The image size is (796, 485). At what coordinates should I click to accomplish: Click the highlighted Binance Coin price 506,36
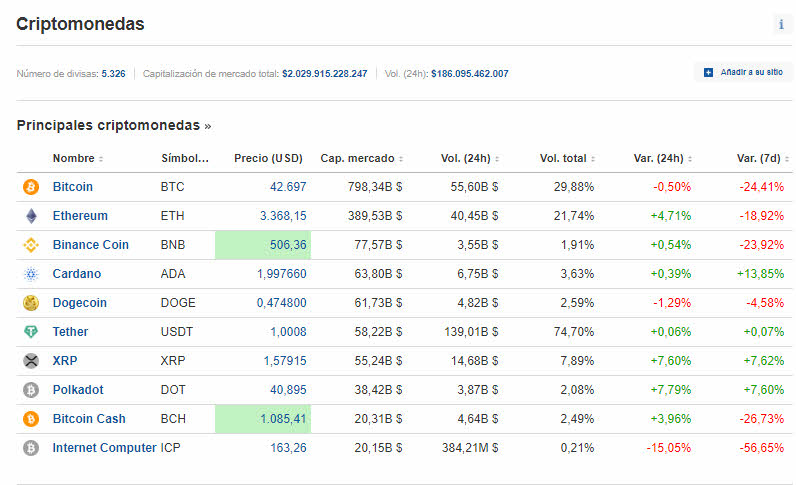[287, 245]
